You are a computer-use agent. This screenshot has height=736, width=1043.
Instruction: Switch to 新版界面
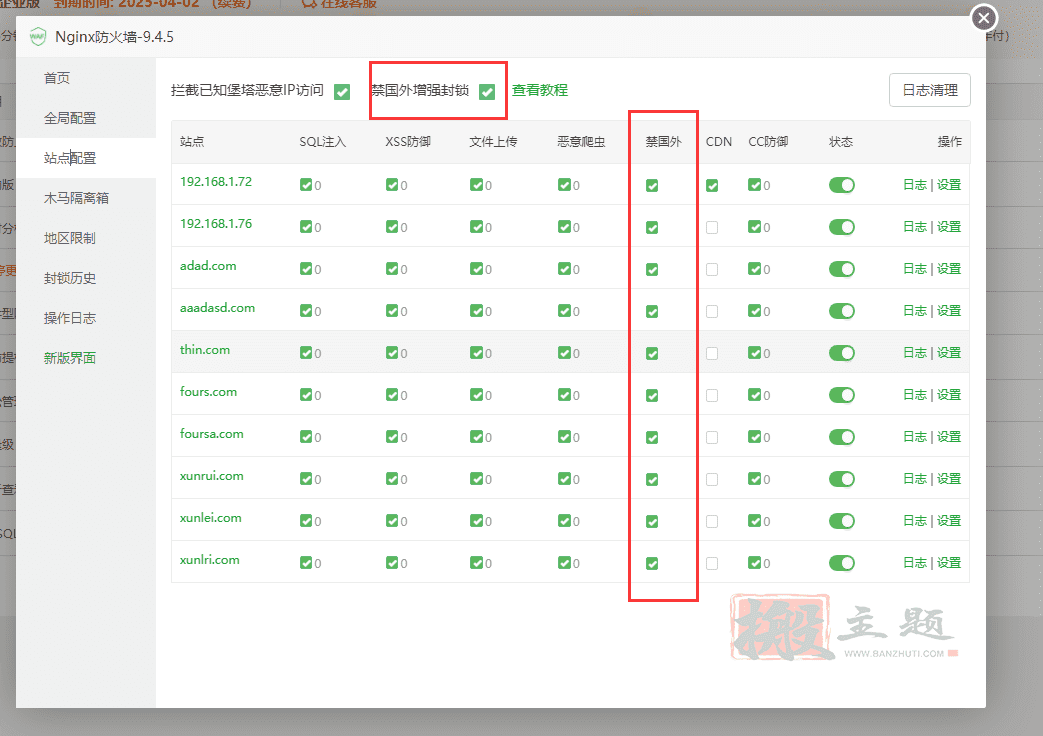coord(70,358)
